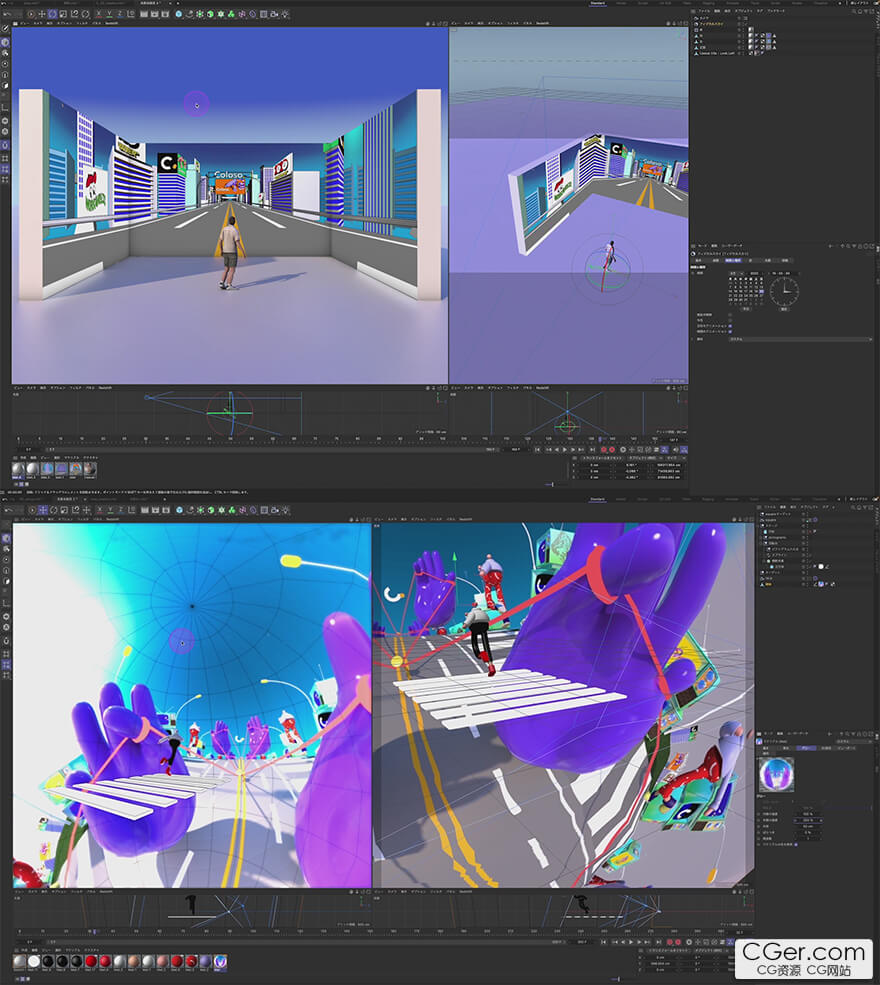The width and height of the screenshot is (880, 985).
Task: Click the X position field, top Coordinate Manager
Action: tap(594, 465)
